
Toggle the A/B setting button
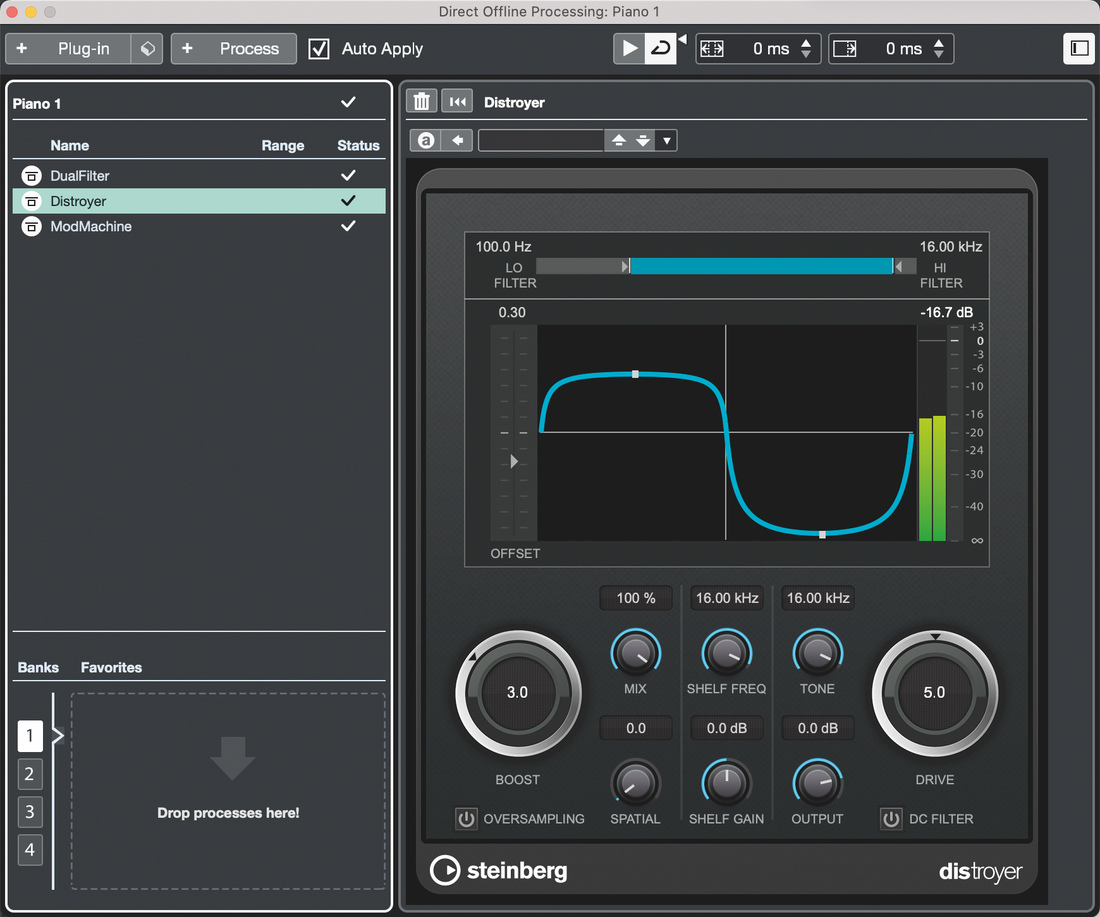point(426,140)
